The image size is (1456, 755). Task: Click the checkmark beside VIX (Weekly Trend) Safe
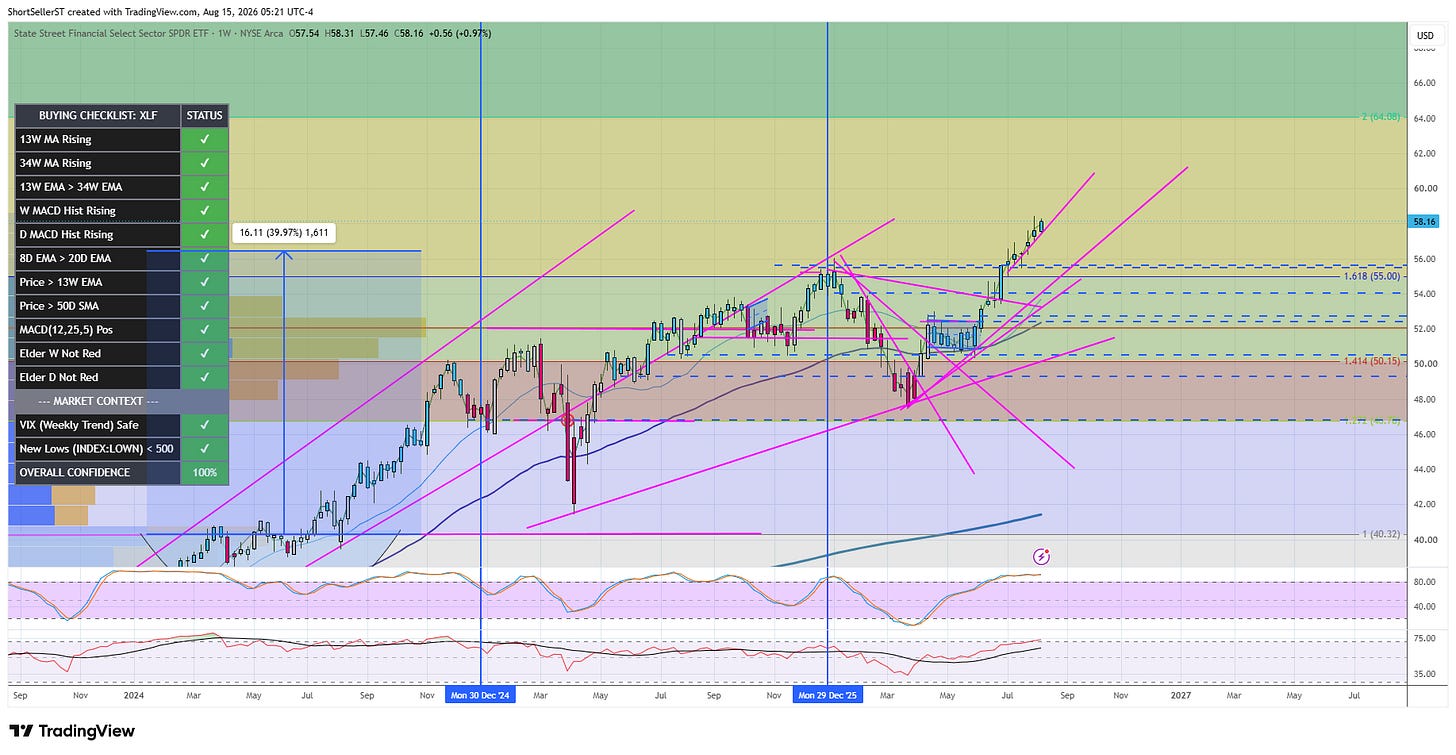[x=205, y=425]
